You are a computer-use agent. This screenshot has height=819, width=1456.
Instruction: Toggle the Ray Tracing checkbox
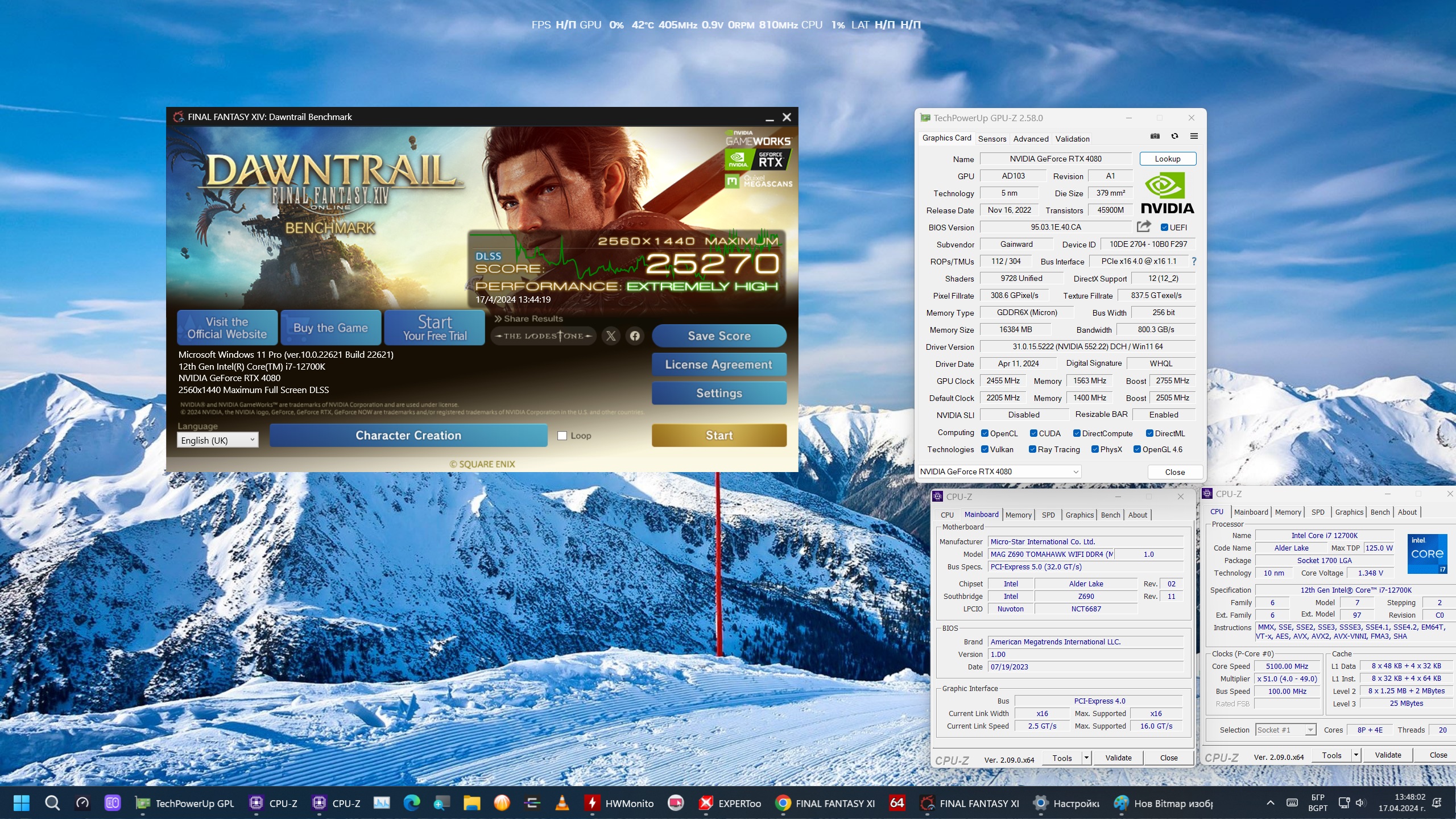1032,449
